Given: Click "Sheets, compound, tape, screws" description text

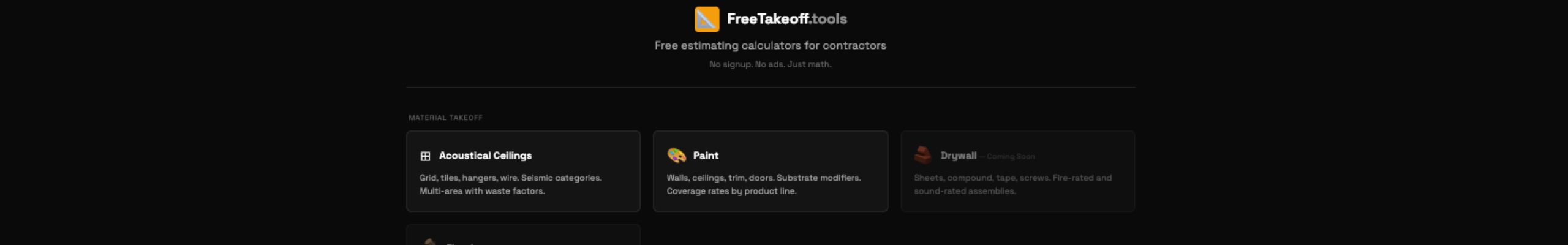Looking at the screenshot, I should click(1012, 178).
